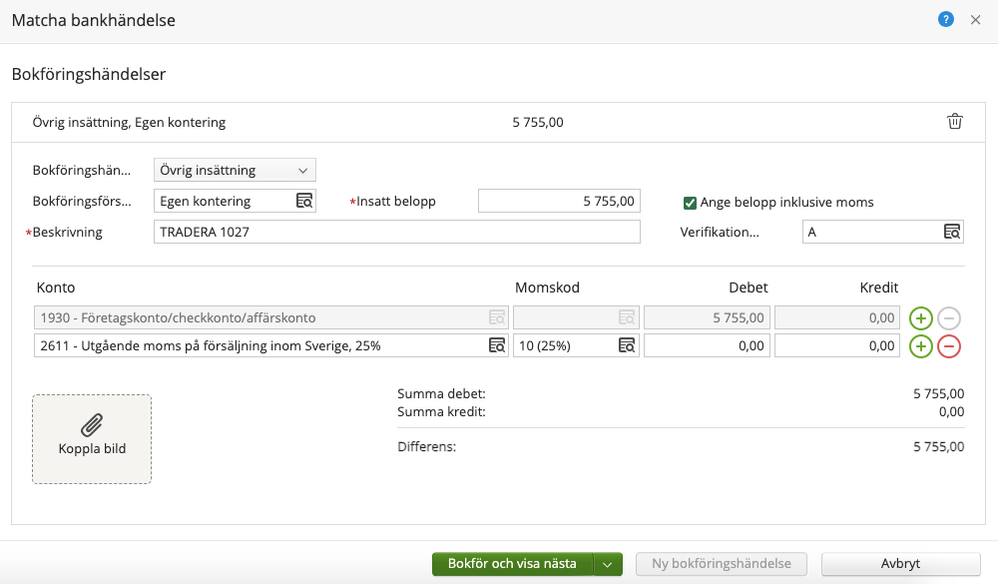Open arrow menu beside Bokför och visa nästa
The width and height of the screenshot is (998, 584).
click(x=608, y=564)
